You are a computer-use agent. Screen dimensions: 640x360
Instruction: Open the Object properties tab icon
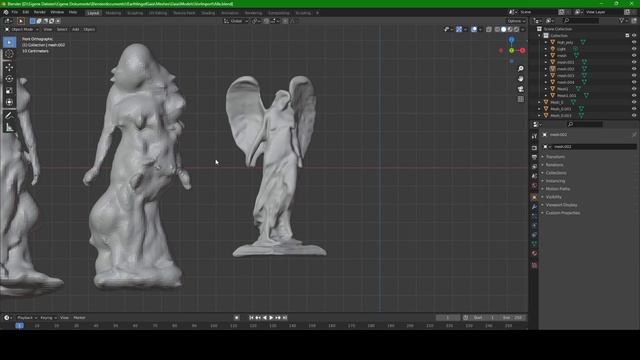coord(534,197)
